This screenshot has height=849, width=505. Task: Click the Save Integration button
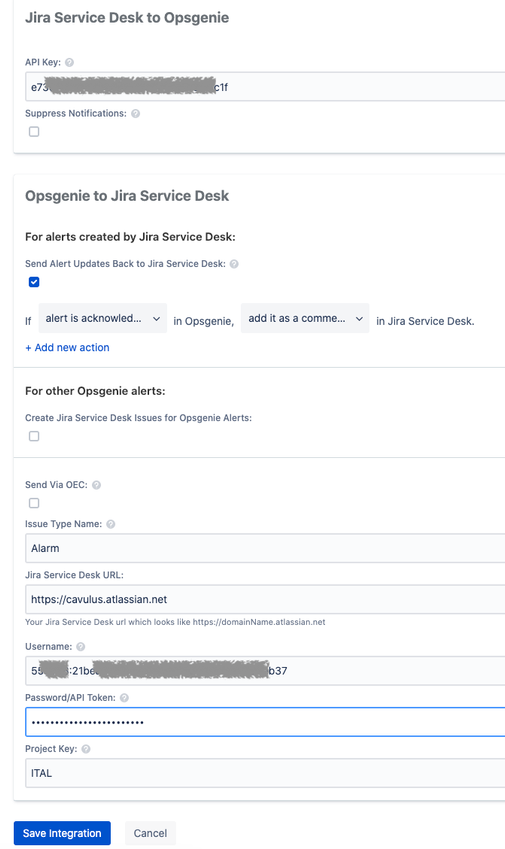coord(62,833)
